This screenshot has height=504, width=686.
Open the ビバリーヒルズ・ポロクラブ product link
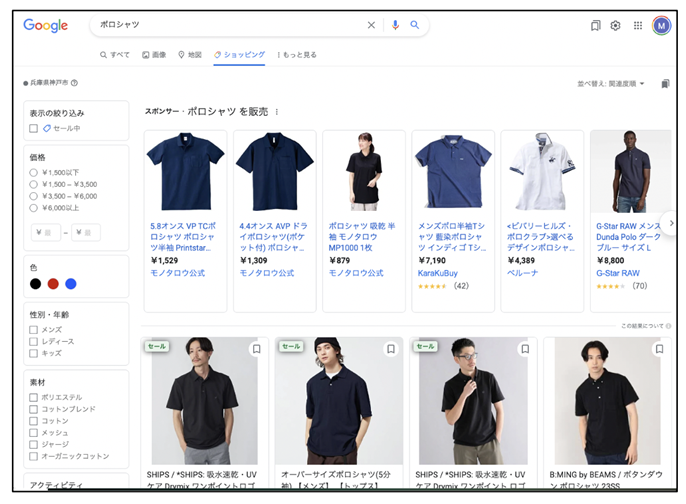pyautogui.click(x=541, y=237)
